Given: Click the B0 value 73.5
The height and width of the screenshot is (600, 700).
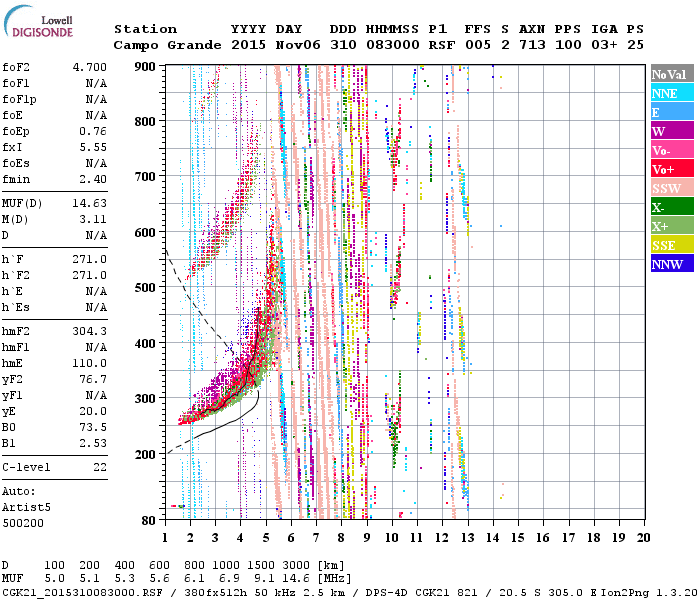Looking at the screenshot, I should coord(93,428).
